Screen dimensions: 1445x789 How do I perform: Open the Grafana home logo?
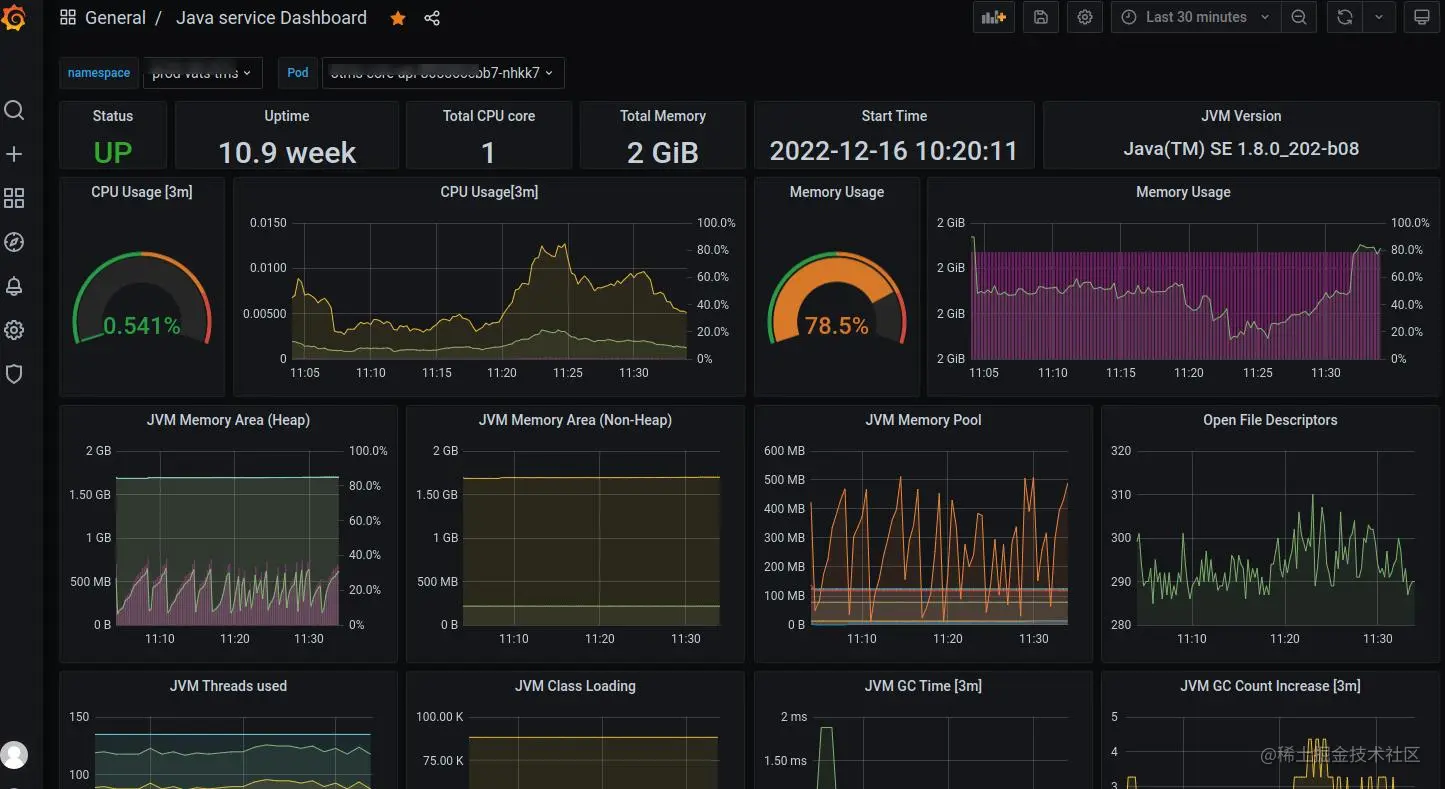click(13, 17)
